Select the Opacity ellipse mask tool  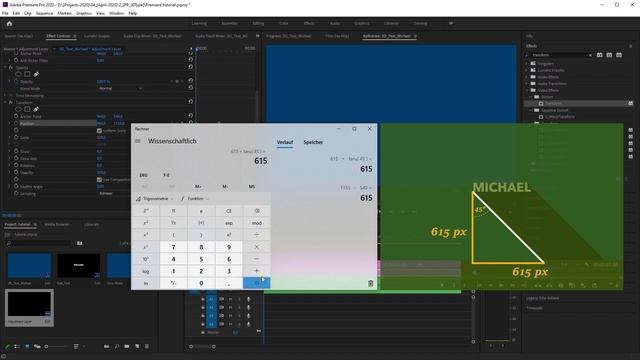click(18, 74)
